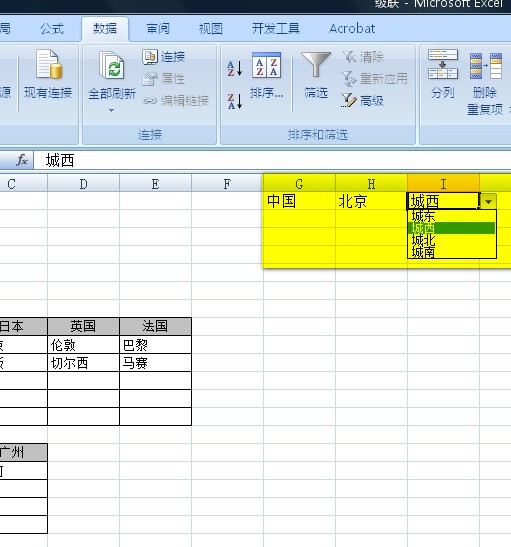Select the 英国 header cell

pos(83,327)
